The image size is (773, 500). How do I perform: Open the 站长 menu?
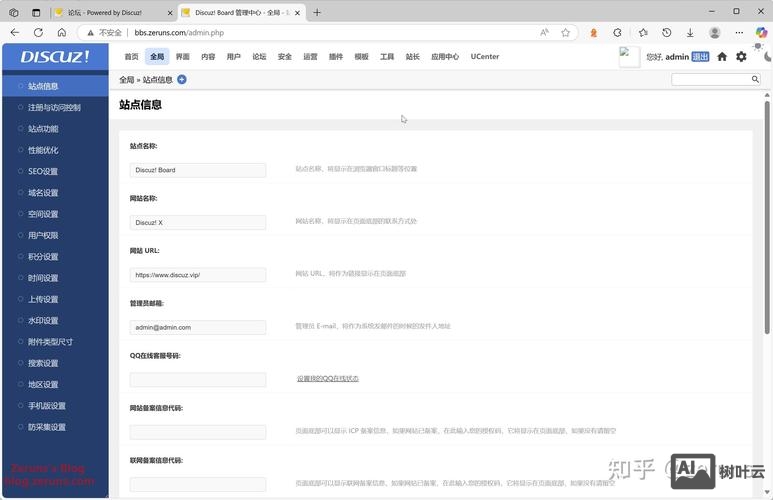413,57
